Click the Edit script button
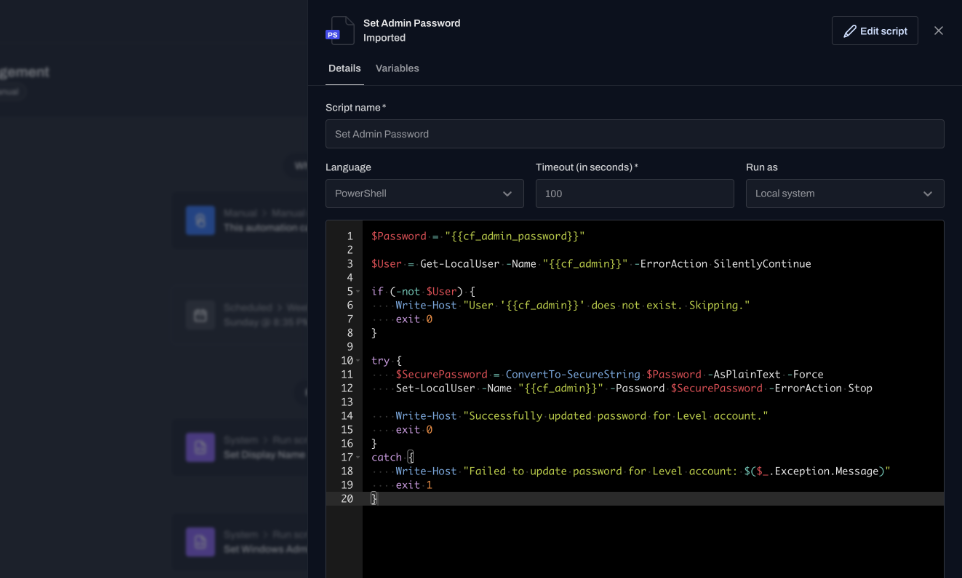Screen dimensions: 962x578 [875, 31]
